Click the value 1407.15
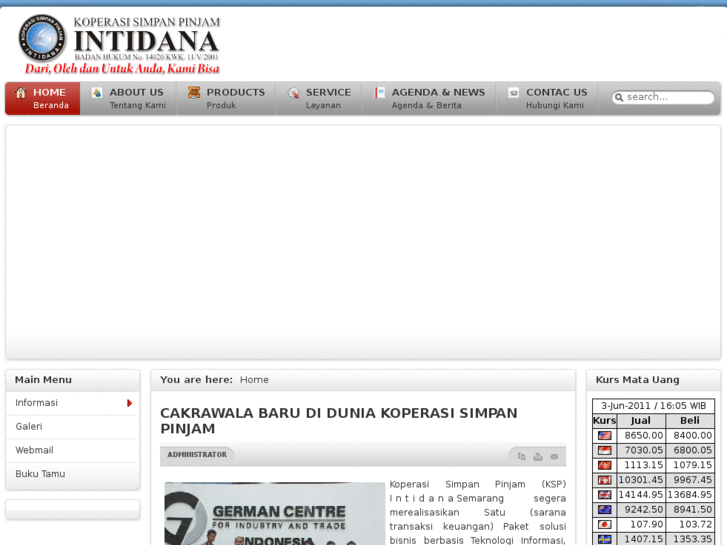The height and width of the screenshot is (545, 727). tap(644, 539)
